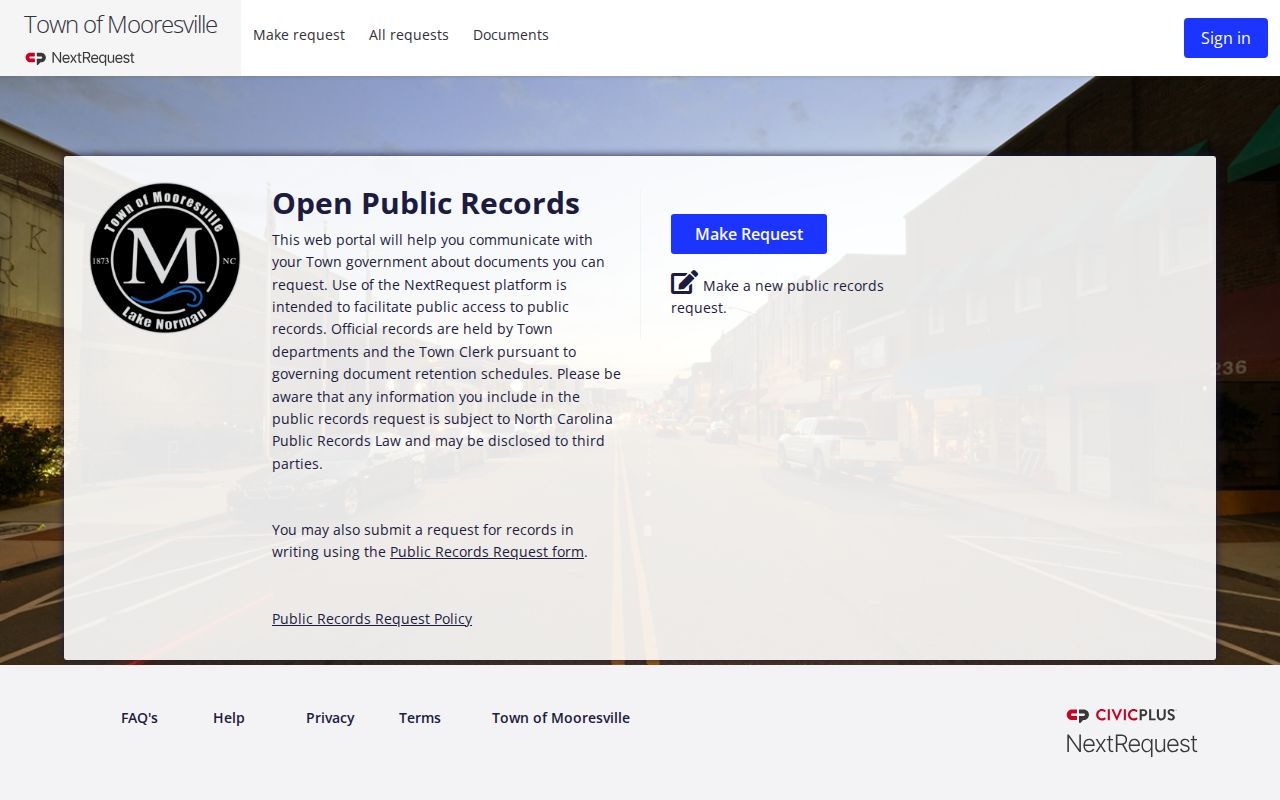1280x800 pixels.
Task: Open the Help footer link
Action: [x=229, y=718]
